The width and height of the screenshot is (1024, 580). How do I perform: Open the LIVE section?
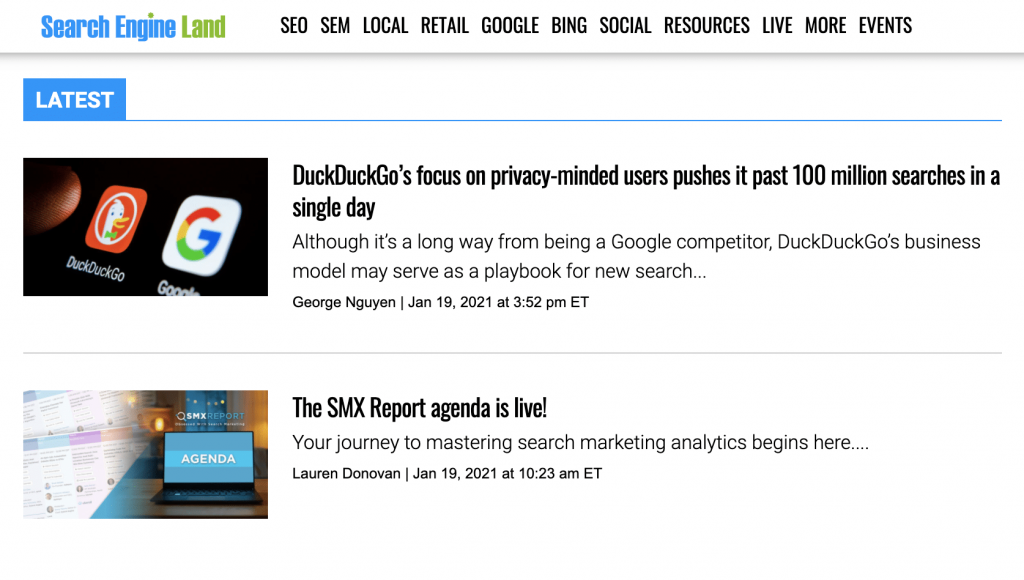(x=777, y=26)
